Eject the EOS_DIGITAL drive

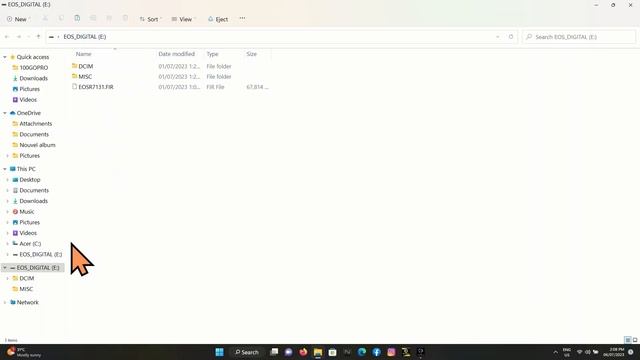coord(218,19)
